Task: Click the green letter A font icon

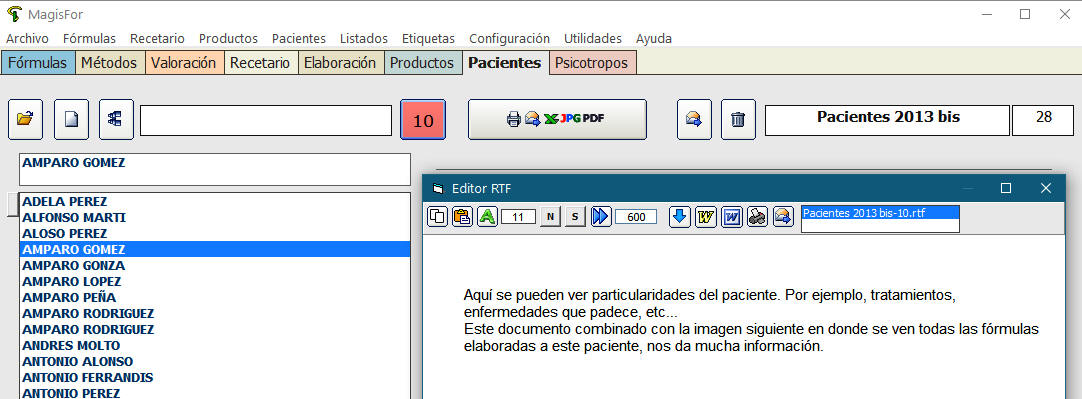Action: 488,217
